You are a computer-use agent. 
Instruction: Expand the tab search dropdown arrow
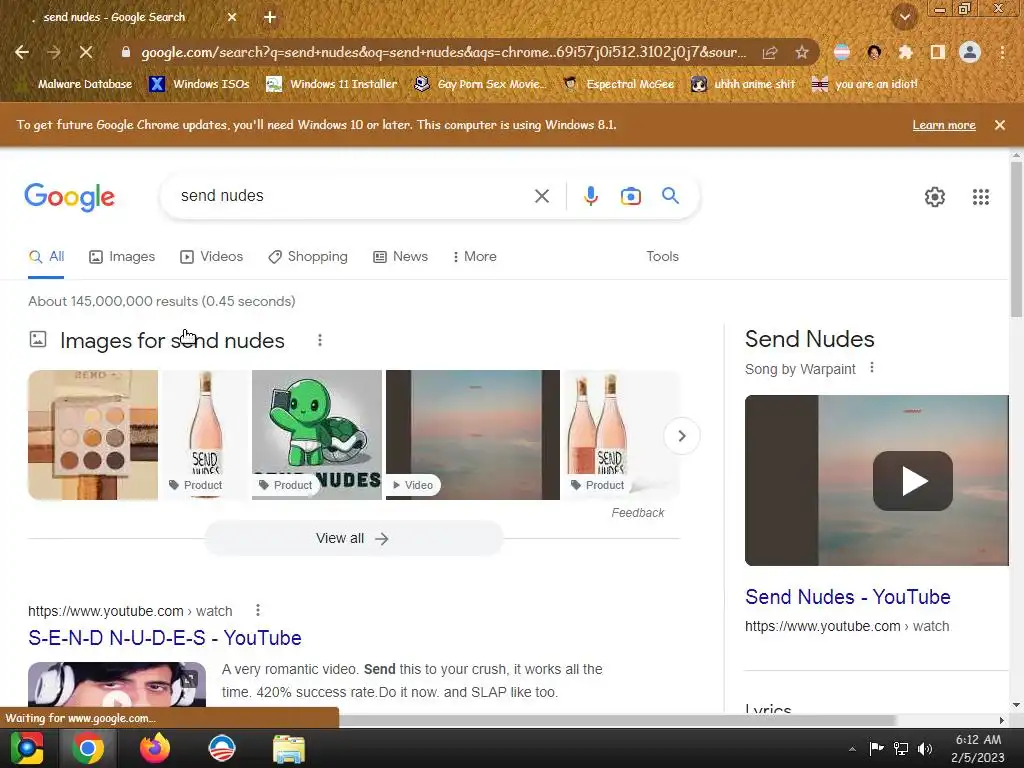pyautogui.click(x=905, y=17)
